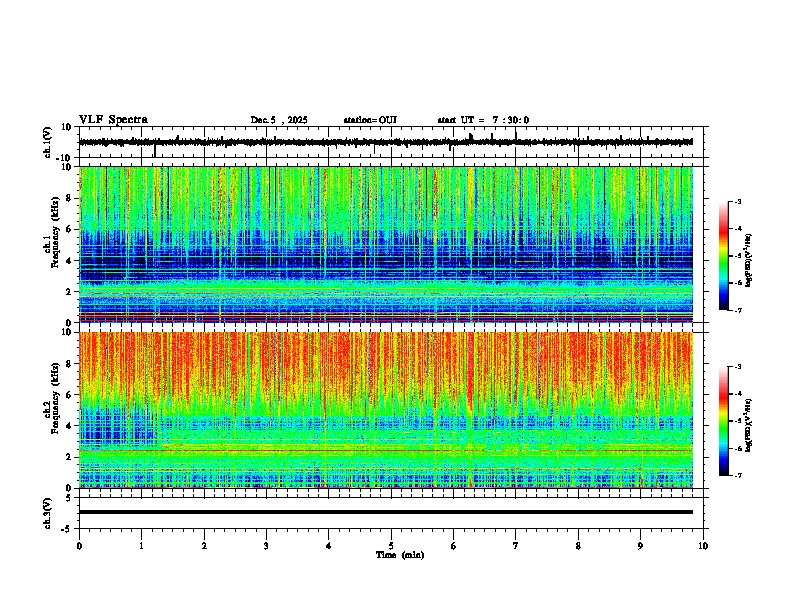Click the log(PSD) label beside ch.2 color bar
The height and width of the screenshot is (612, 792).
tap(748, 425)
